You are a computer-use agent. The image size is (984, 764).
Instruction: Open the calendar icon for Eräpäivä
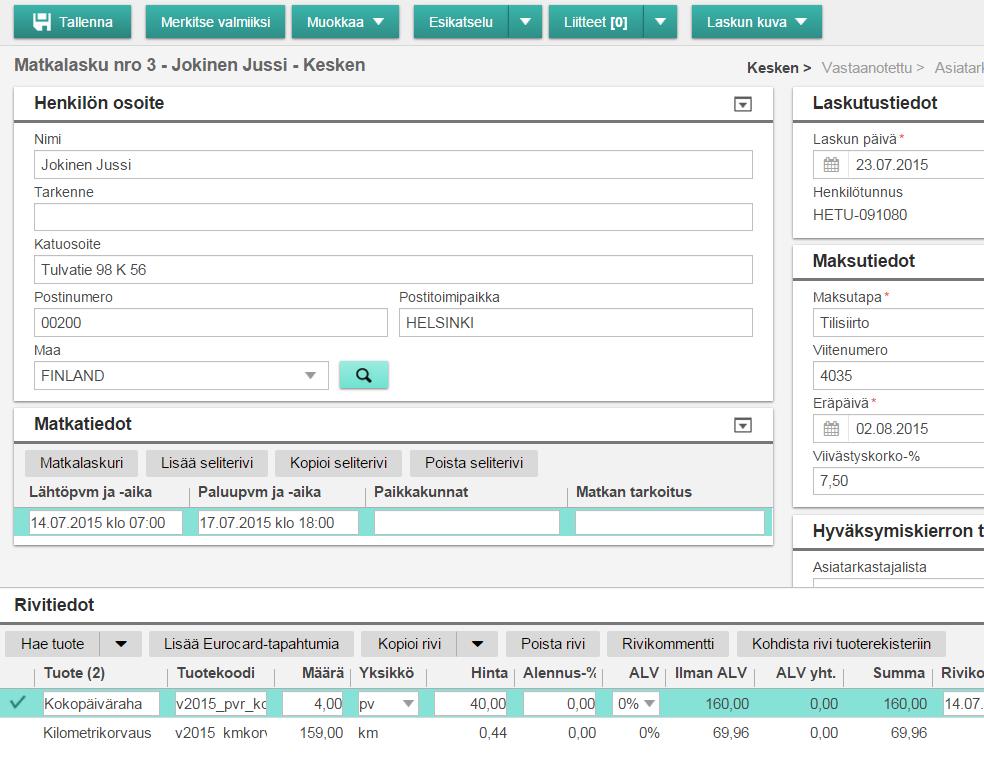click(x=831, y=429)
